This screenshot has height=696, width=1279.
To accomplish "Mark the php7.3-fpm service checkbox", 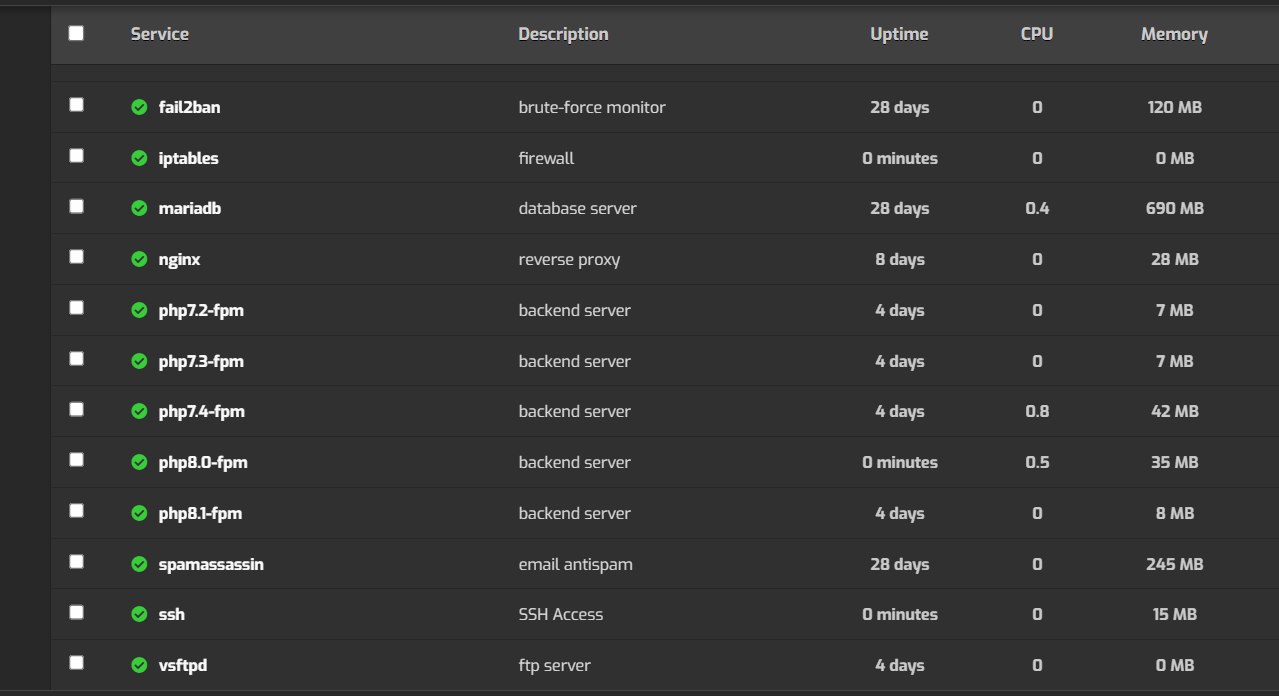I will (x=76, y=359).
